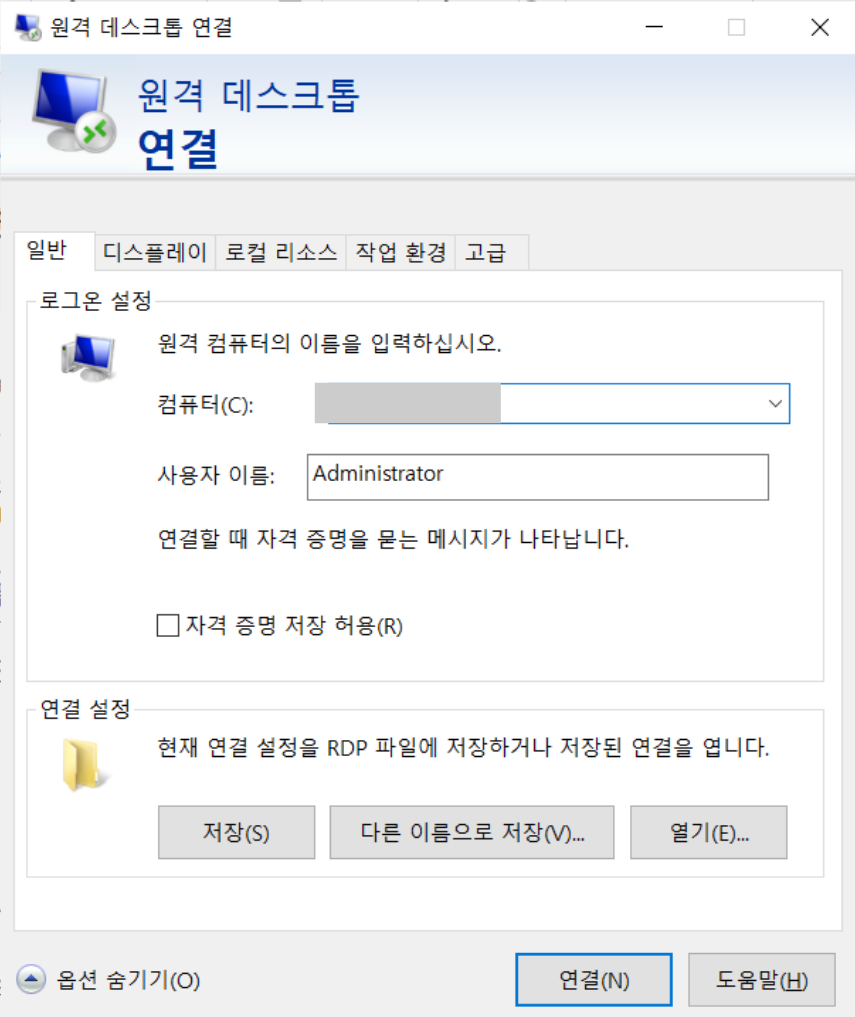
Task: Open help with 도움말(H) button
Action: tap(762, 979)
